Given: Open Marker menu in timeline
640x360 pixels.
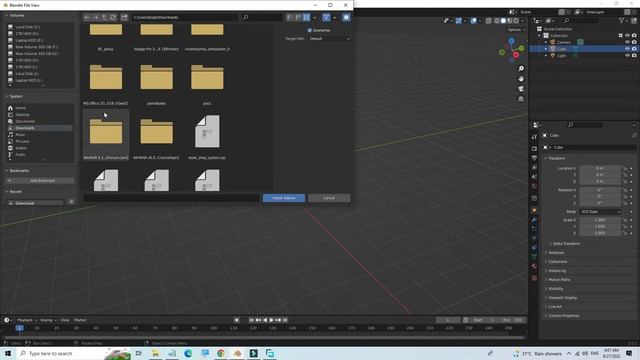Looking at the screenshot, I should [x=80, y=320].
